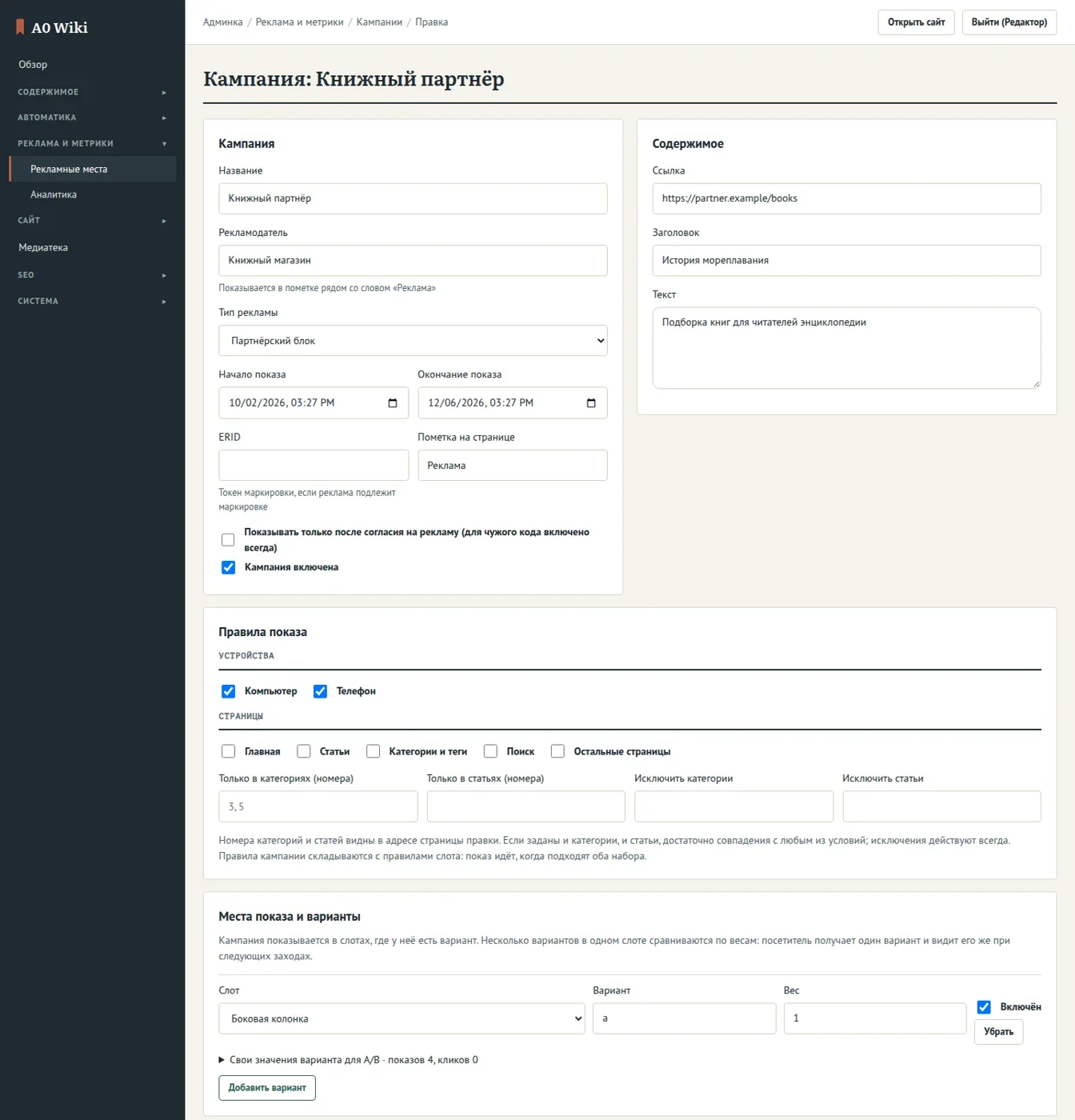Viewport: 1075px width, 1120px height.
Task: Click the Текст textarea
Action: (846, 348)
